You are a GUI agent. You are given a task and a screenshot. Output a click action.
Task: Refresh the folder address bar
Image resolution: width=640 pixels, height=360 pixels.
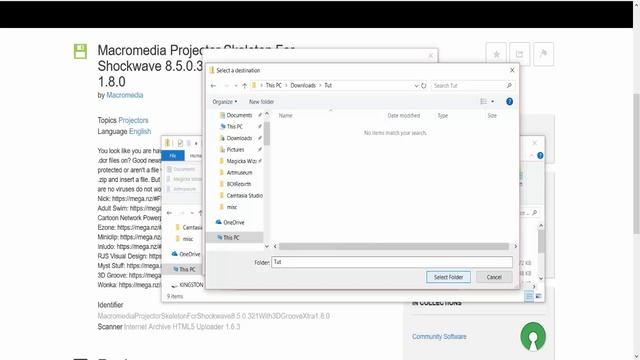point(424,86)
